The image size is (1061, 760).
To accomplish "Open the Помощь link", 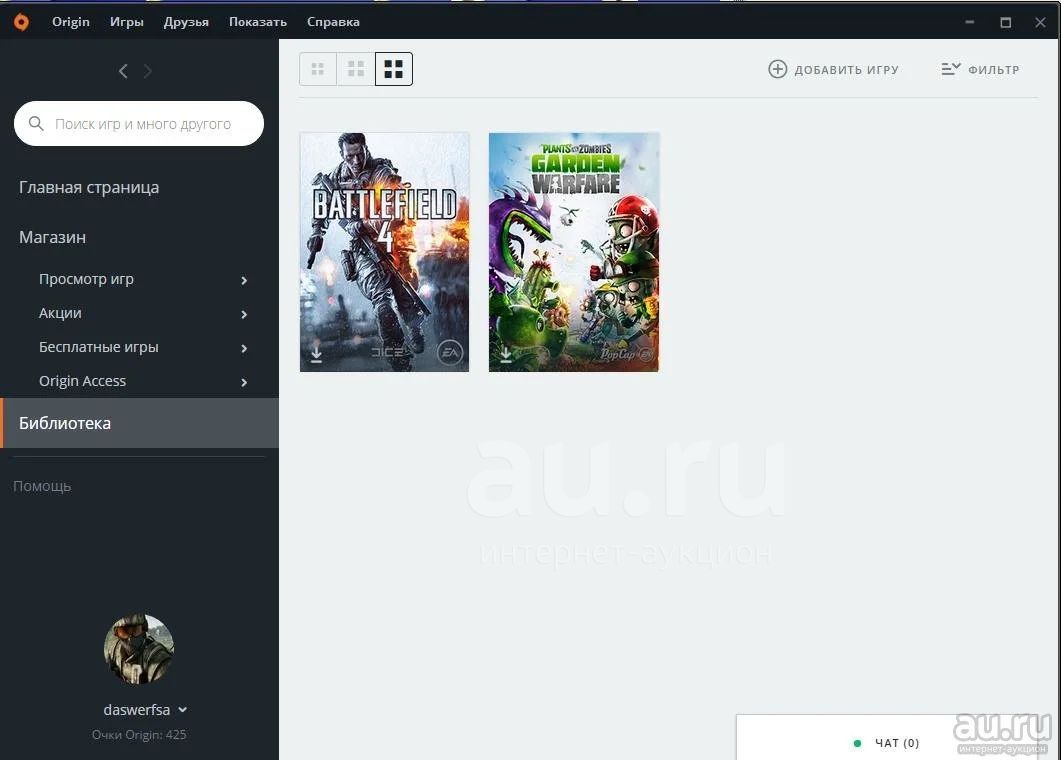I will [42, 486].
